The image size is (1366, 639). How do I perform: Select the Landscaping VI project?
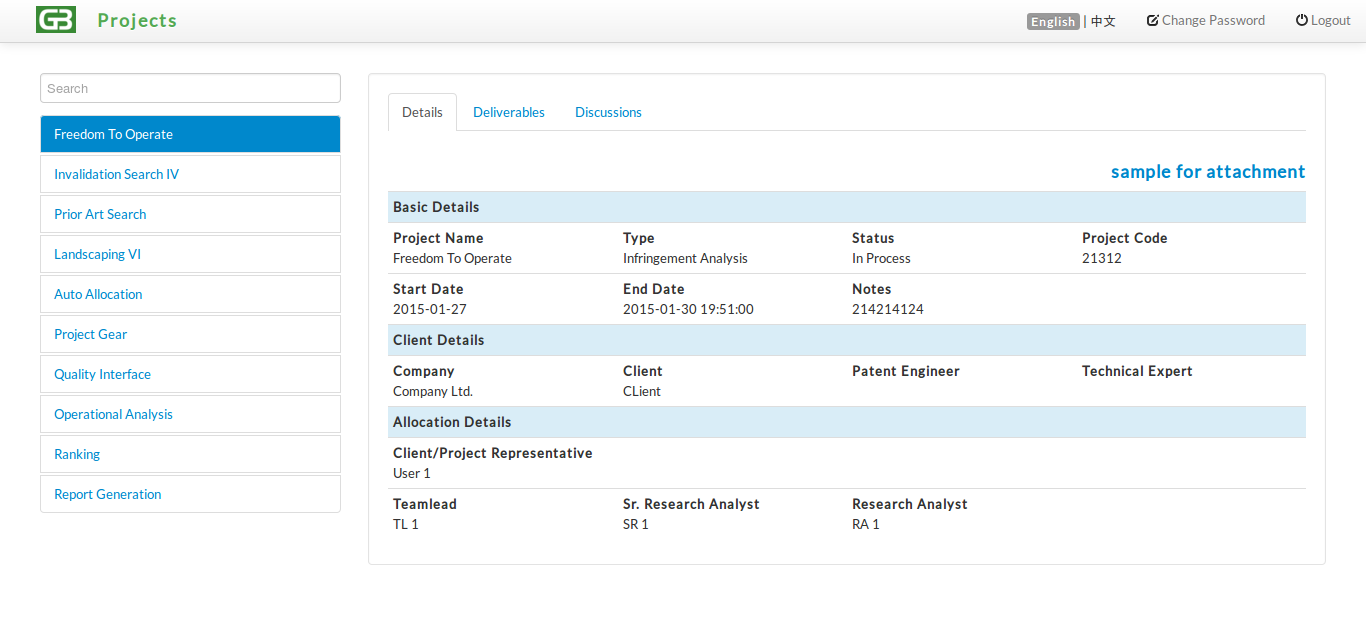[x=190, y=254]
